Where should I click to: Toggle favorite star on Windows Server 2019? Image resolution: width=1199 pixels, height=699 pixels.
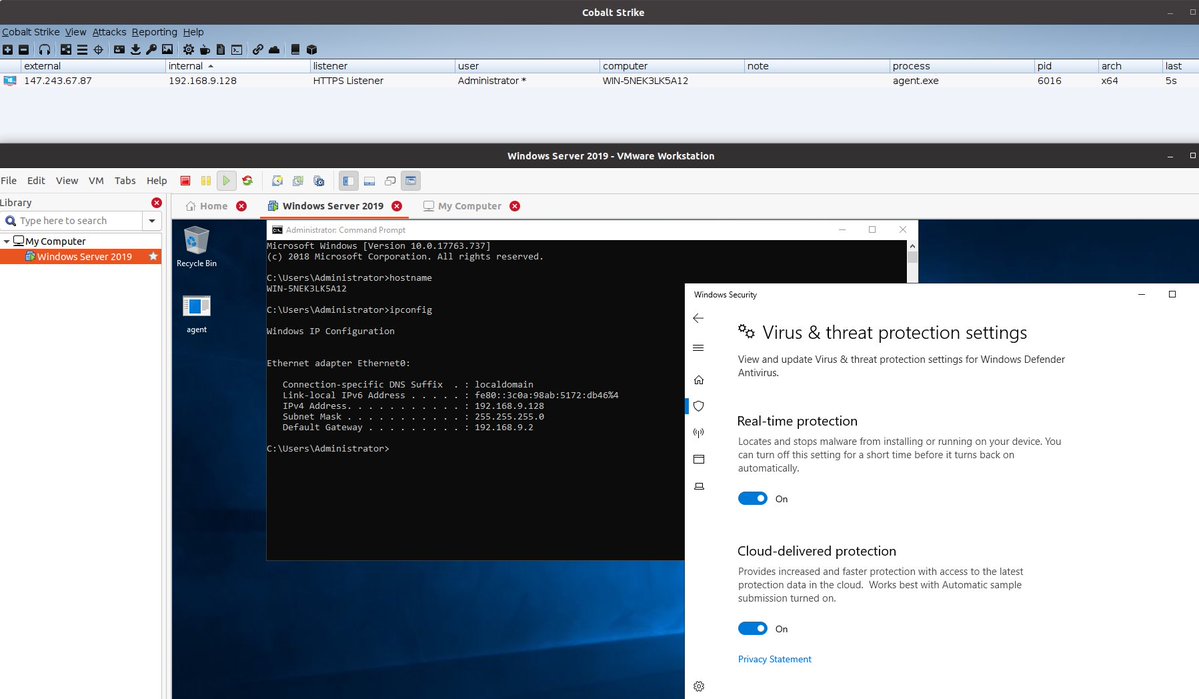click(x=153, y=256)
